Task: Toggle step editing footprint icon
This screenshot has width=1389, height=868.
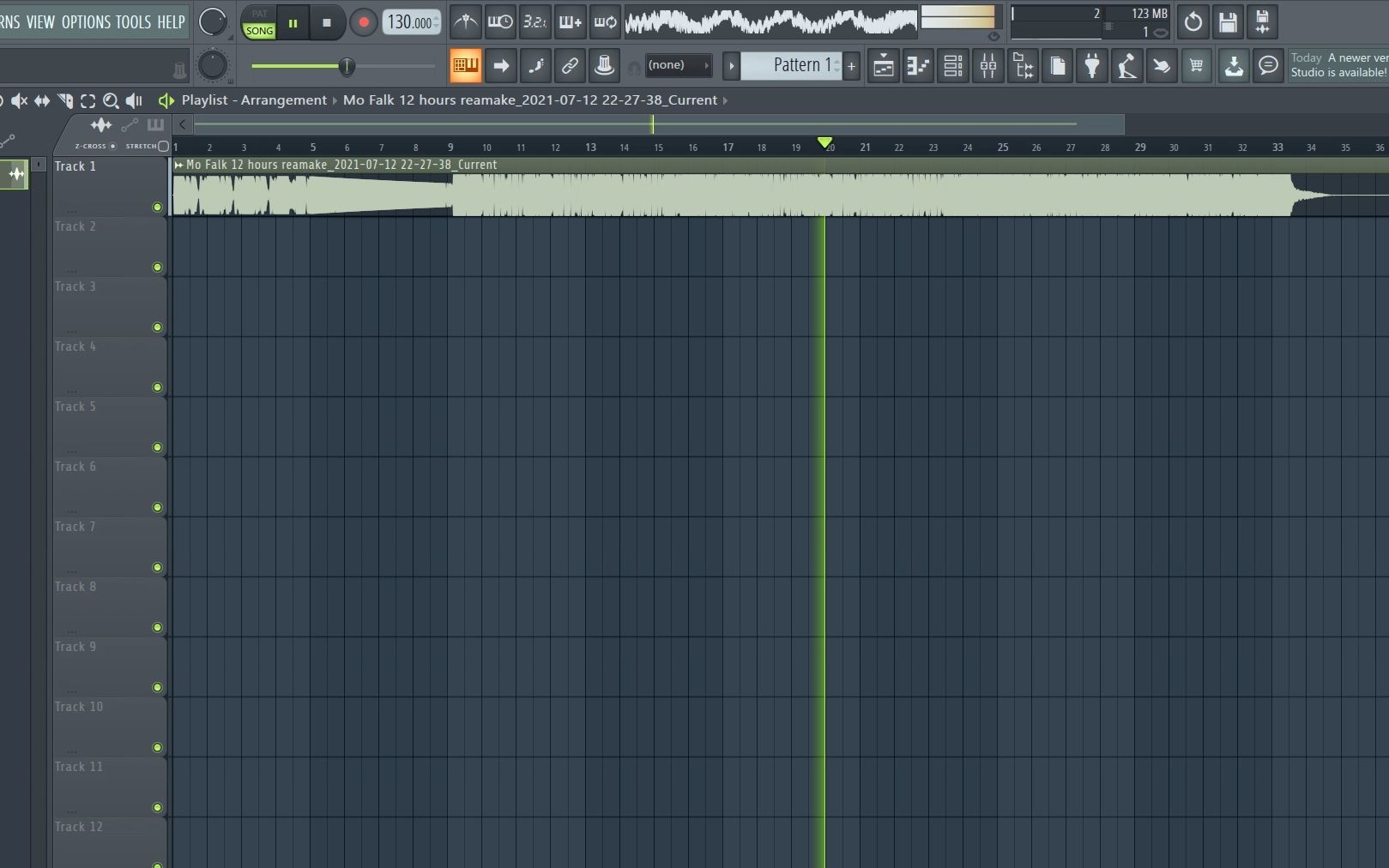Action: coord(536,65)
